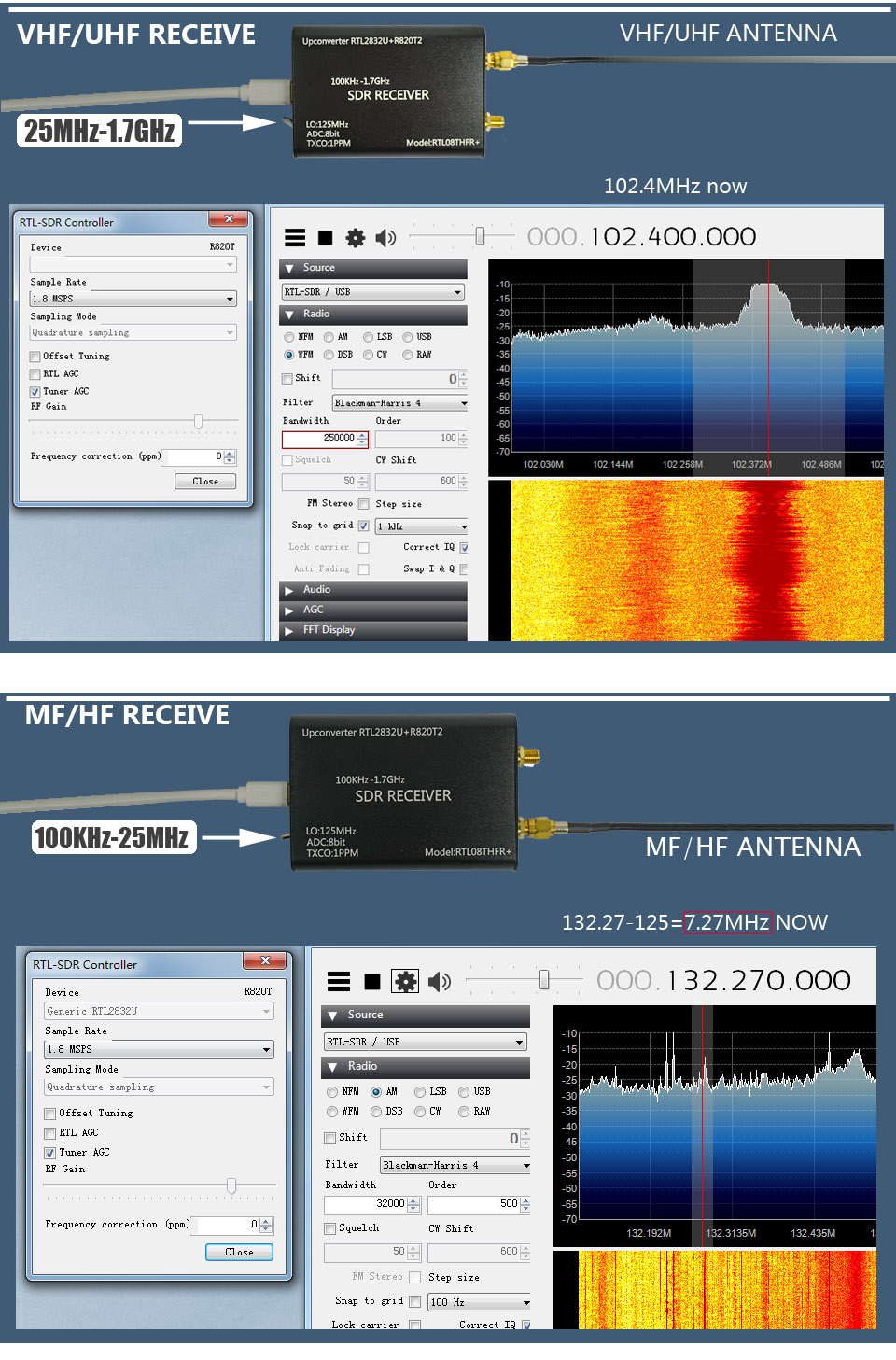Open hamburger menu beside 102.400.000 frequency display
This screenshot has width=896, height=1360.
[295, 238]
